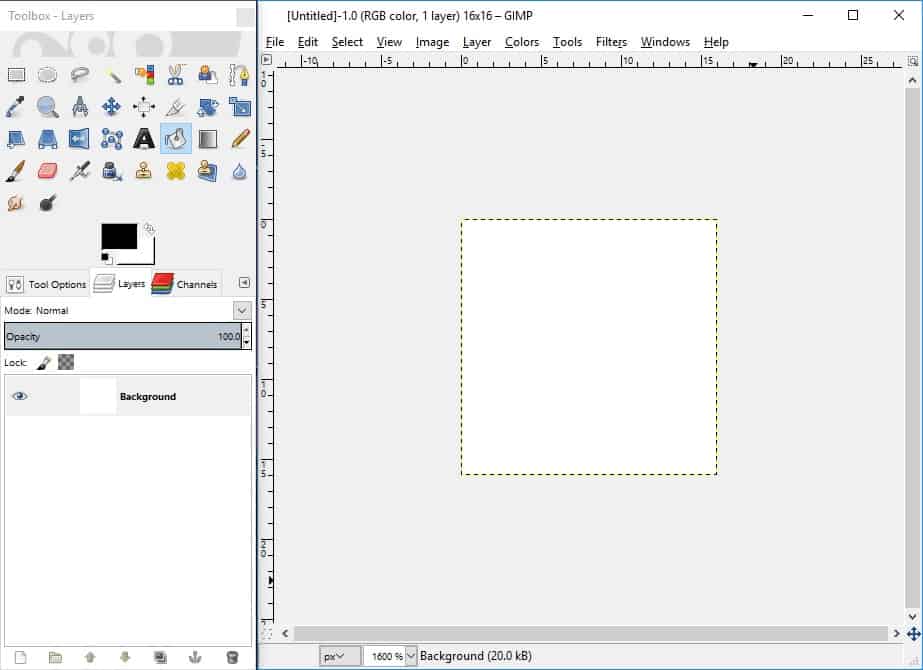Select the Scissors Select tool
This screenshot has width=923, height=670.
175,75
